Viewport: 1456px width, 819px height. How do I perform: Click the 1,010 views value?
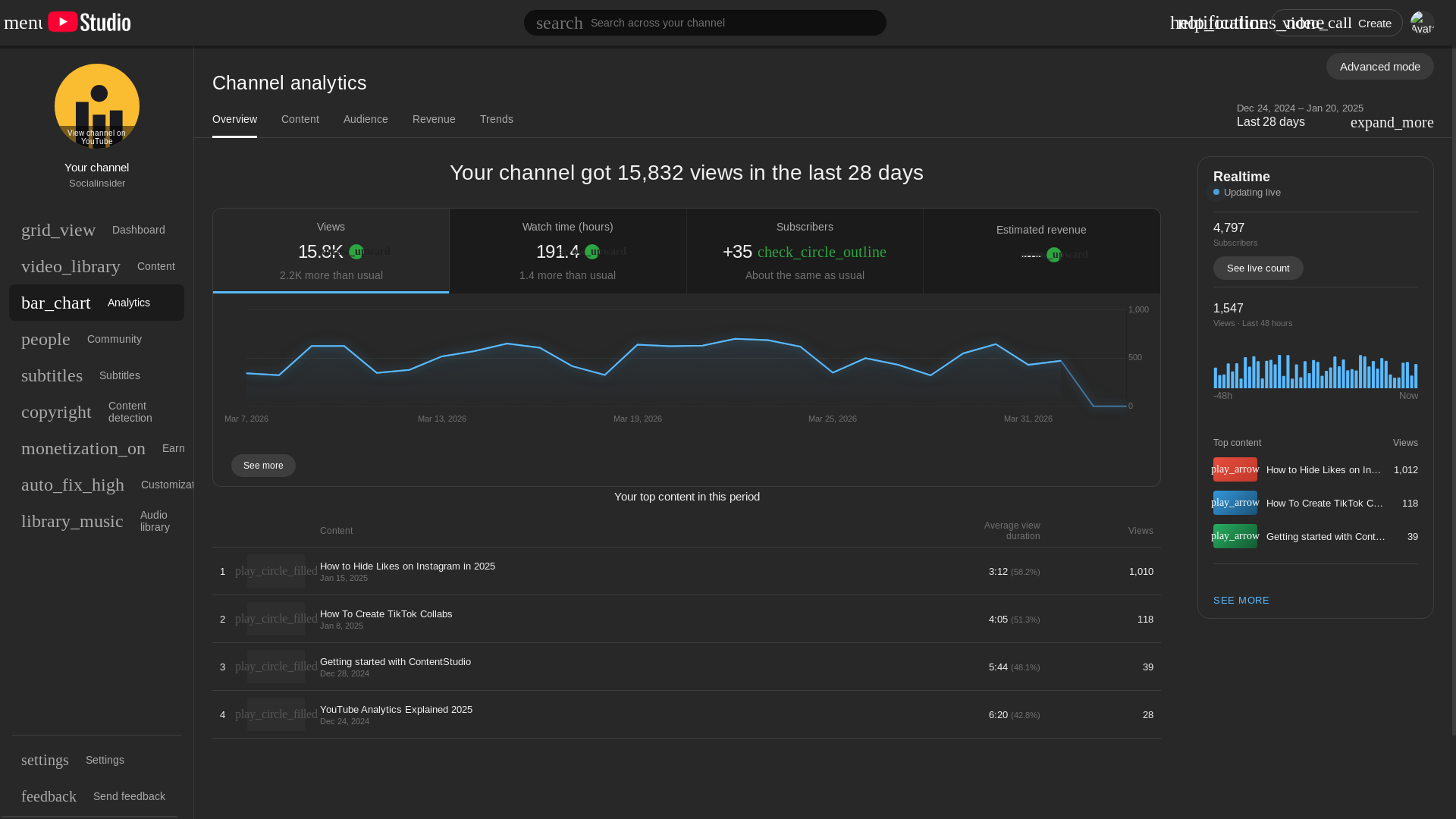pyautogui.click(x=1141, y=572)
